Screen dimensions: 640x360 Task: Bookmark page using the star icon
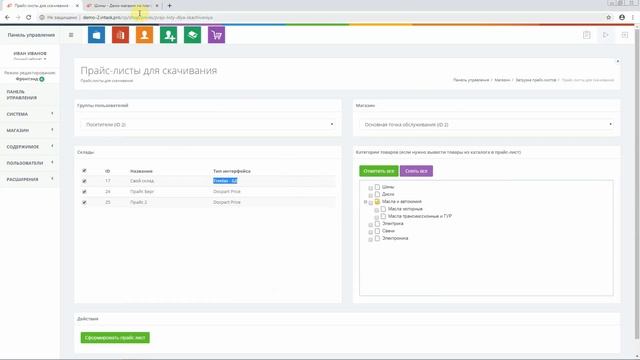(x=609, y=18)
